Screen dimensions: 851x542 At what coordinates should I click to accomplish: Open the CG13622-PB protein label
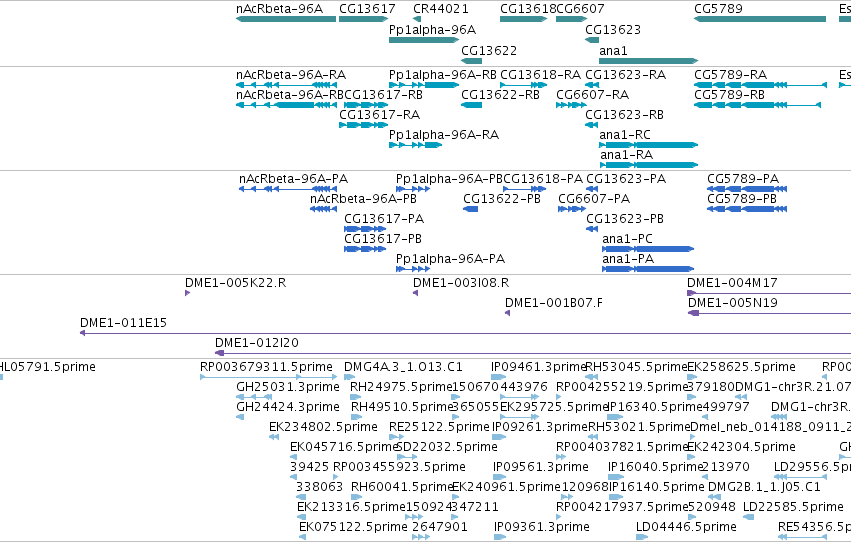tap(501, 199)
